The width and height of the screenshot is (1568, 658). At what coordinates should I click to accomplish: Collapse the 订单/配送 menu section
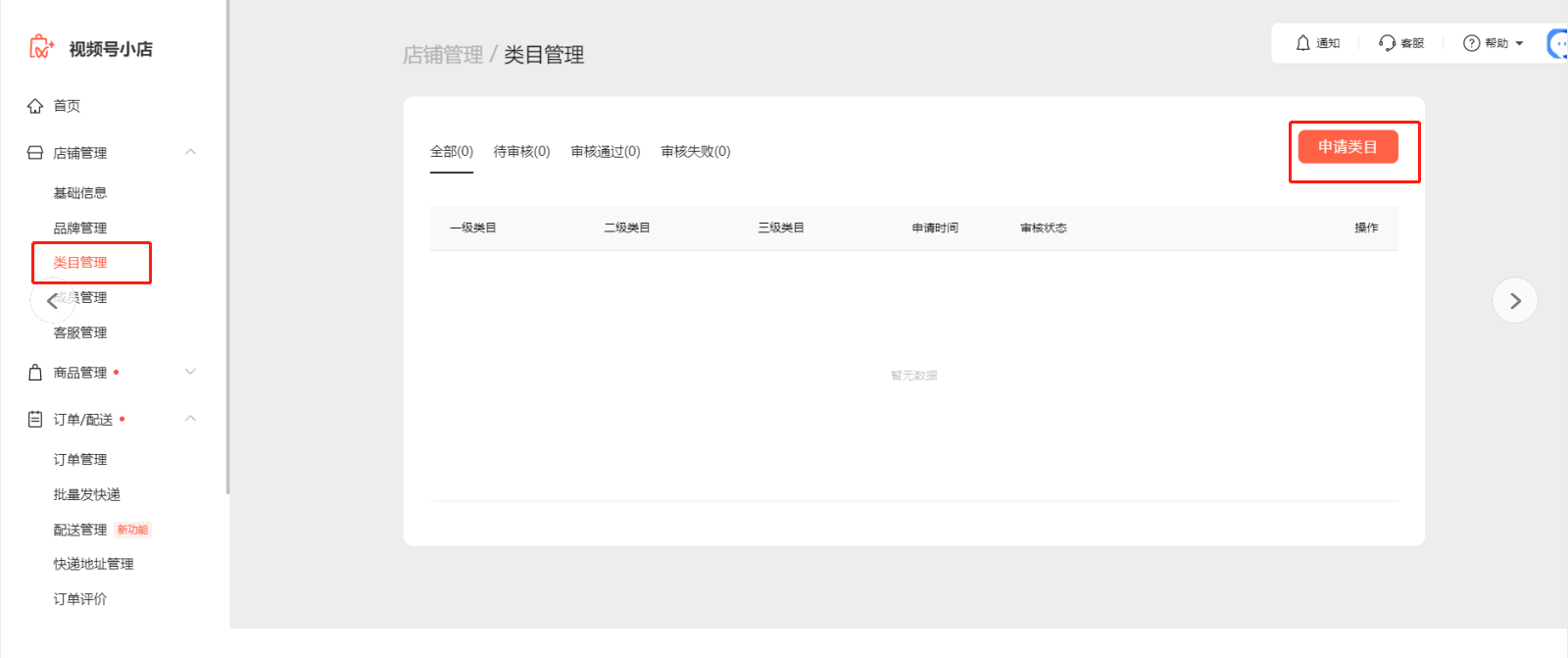[x=190, y=419]
